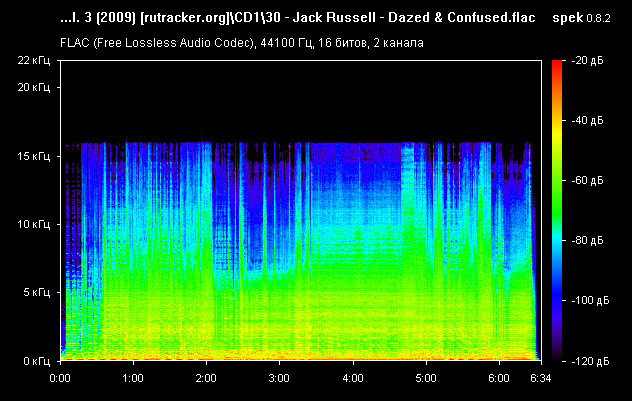Click the FLAC codec info line

(242, 43)
